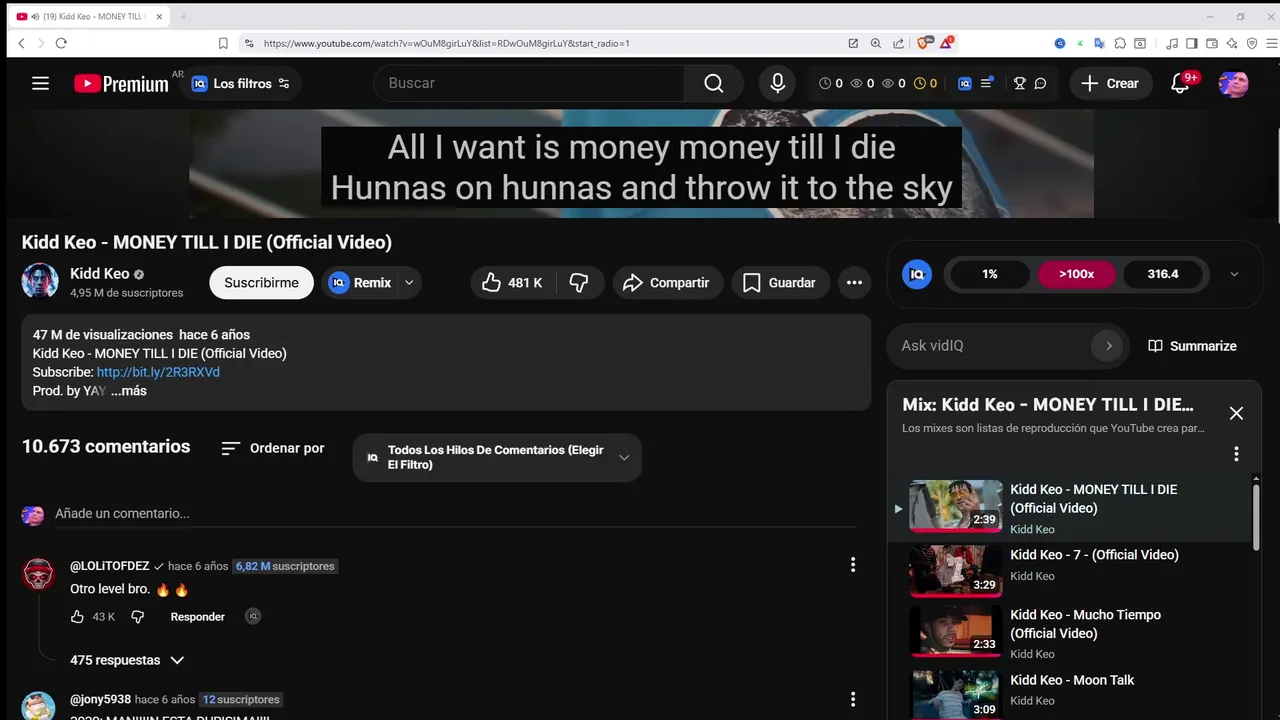The height and width of the screenshot is (720, 1280).
Task: Open Ordenar por sort menu
Action: click(273, 448)
